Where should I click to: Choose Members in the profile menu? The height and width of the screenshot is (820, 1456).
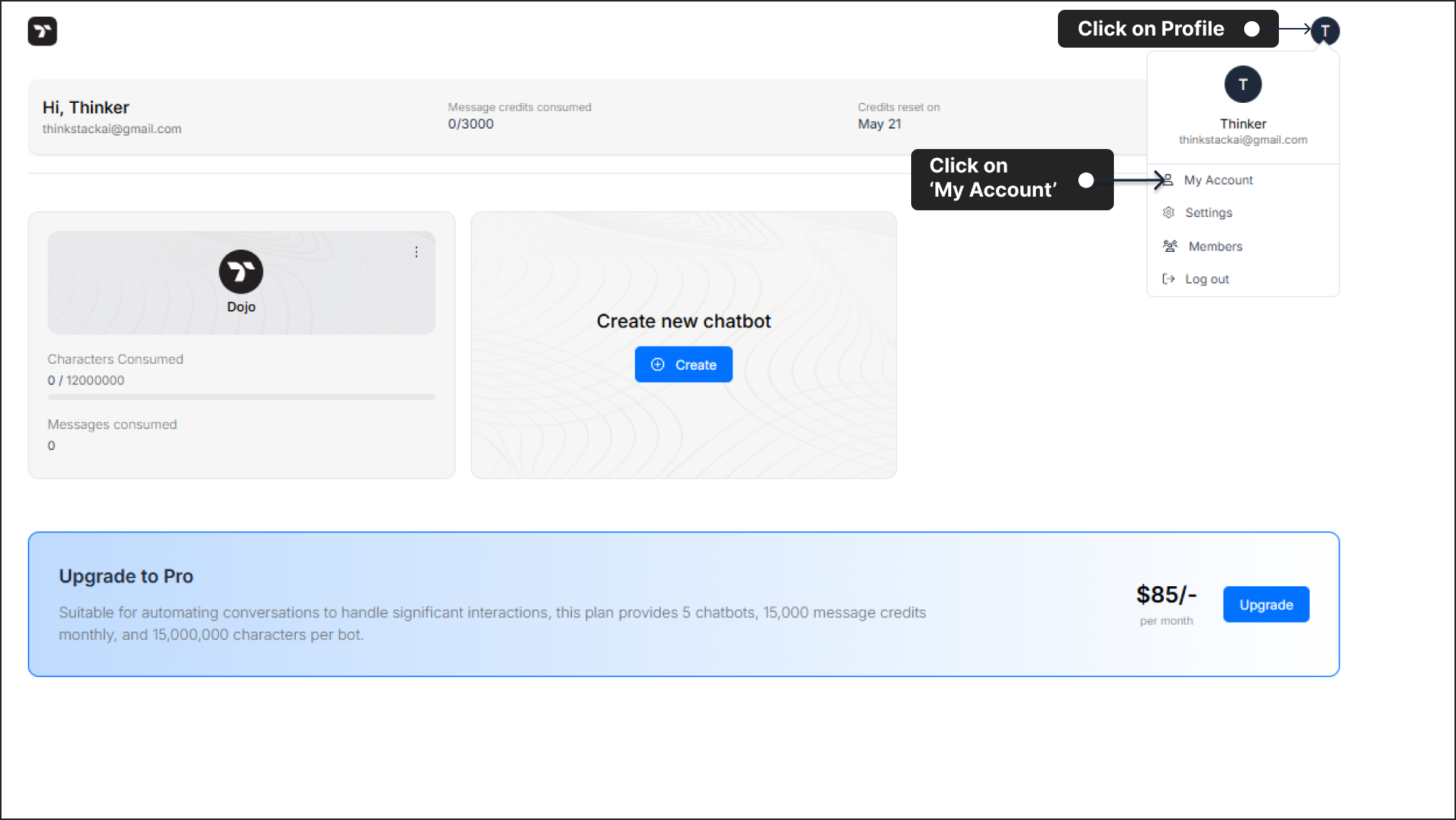pyautogui.click(x=1215, y=247)
